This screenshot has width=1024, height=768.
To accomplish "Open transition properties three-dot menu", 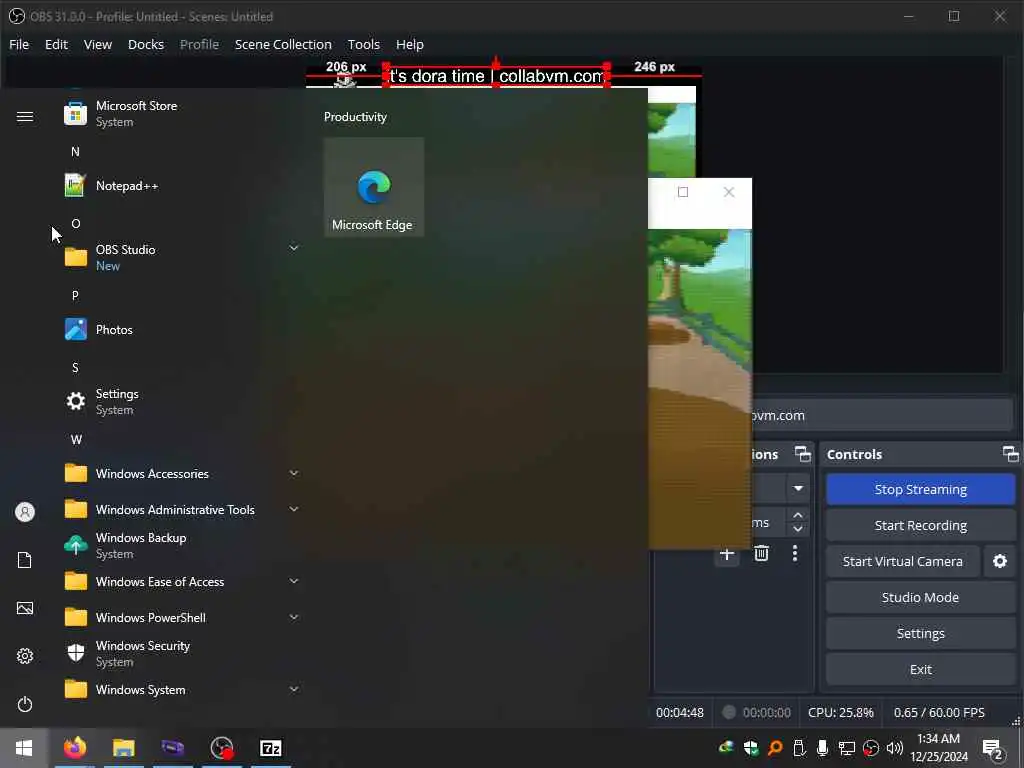I will (x=795, y=554).
